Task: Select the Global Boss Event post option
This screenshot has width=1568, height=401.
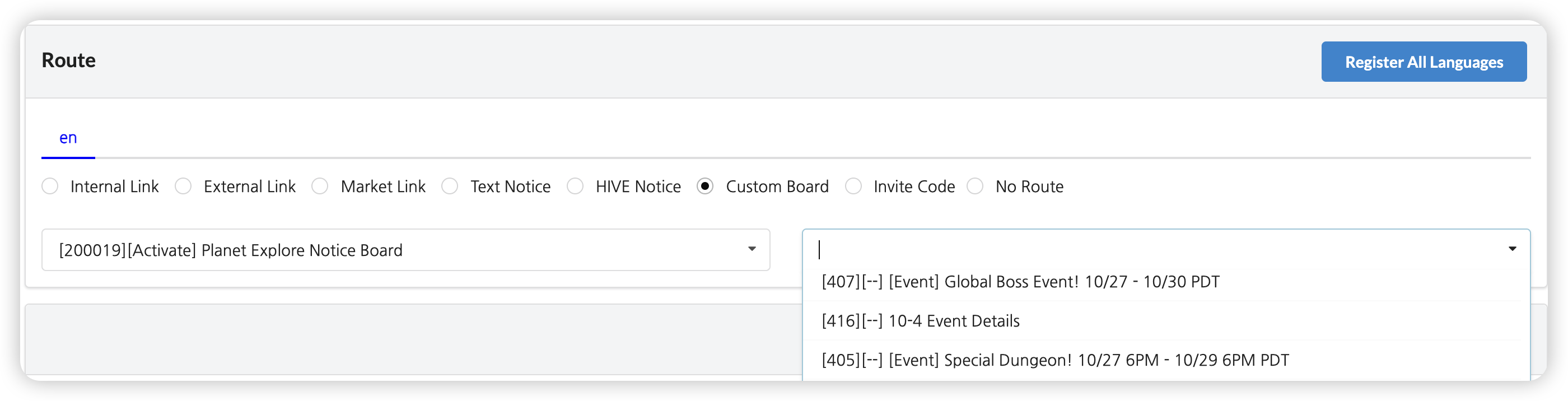Action: (x=1020, y=282)
